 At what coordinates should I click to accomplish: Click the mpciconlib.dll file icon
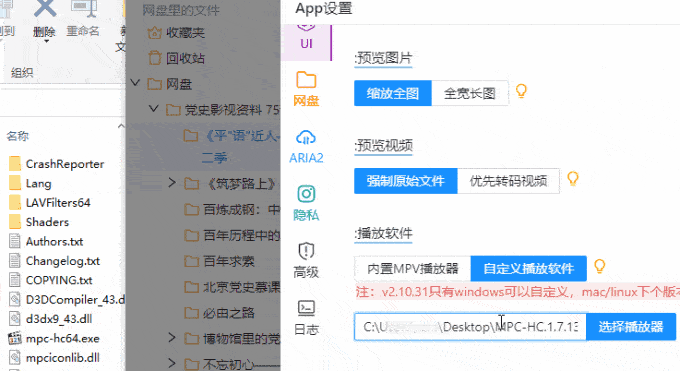pos(15,358)
